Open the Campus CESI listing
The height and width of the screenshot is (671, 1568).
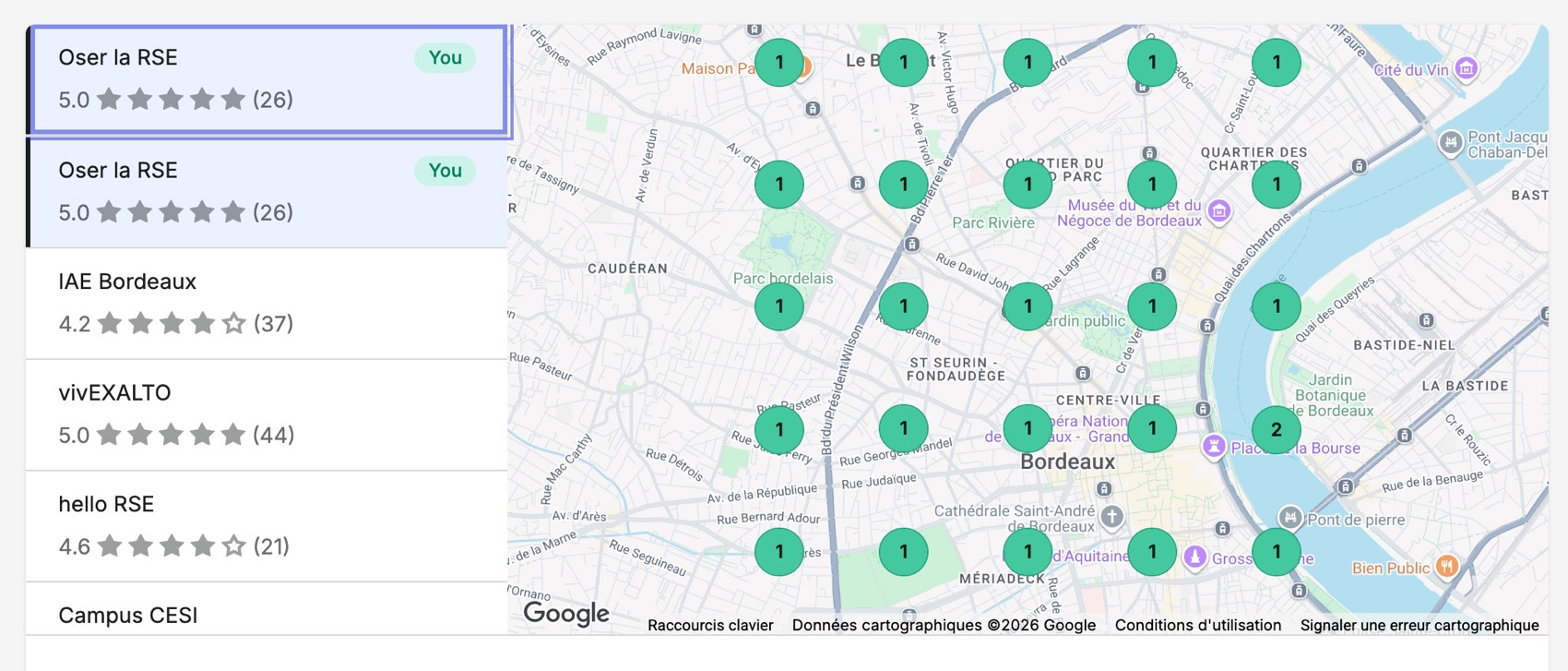coord(267,609)
